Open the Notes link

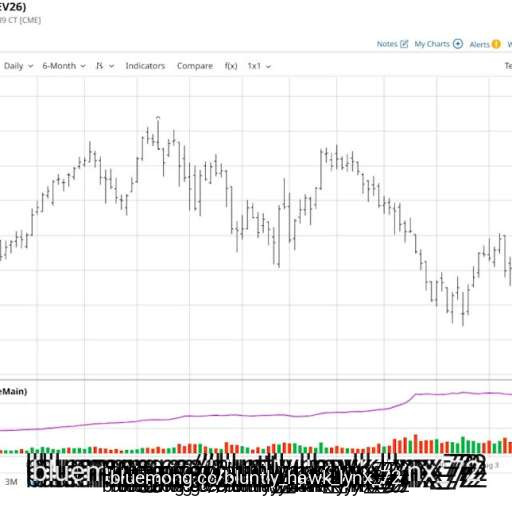coord(387,44)
